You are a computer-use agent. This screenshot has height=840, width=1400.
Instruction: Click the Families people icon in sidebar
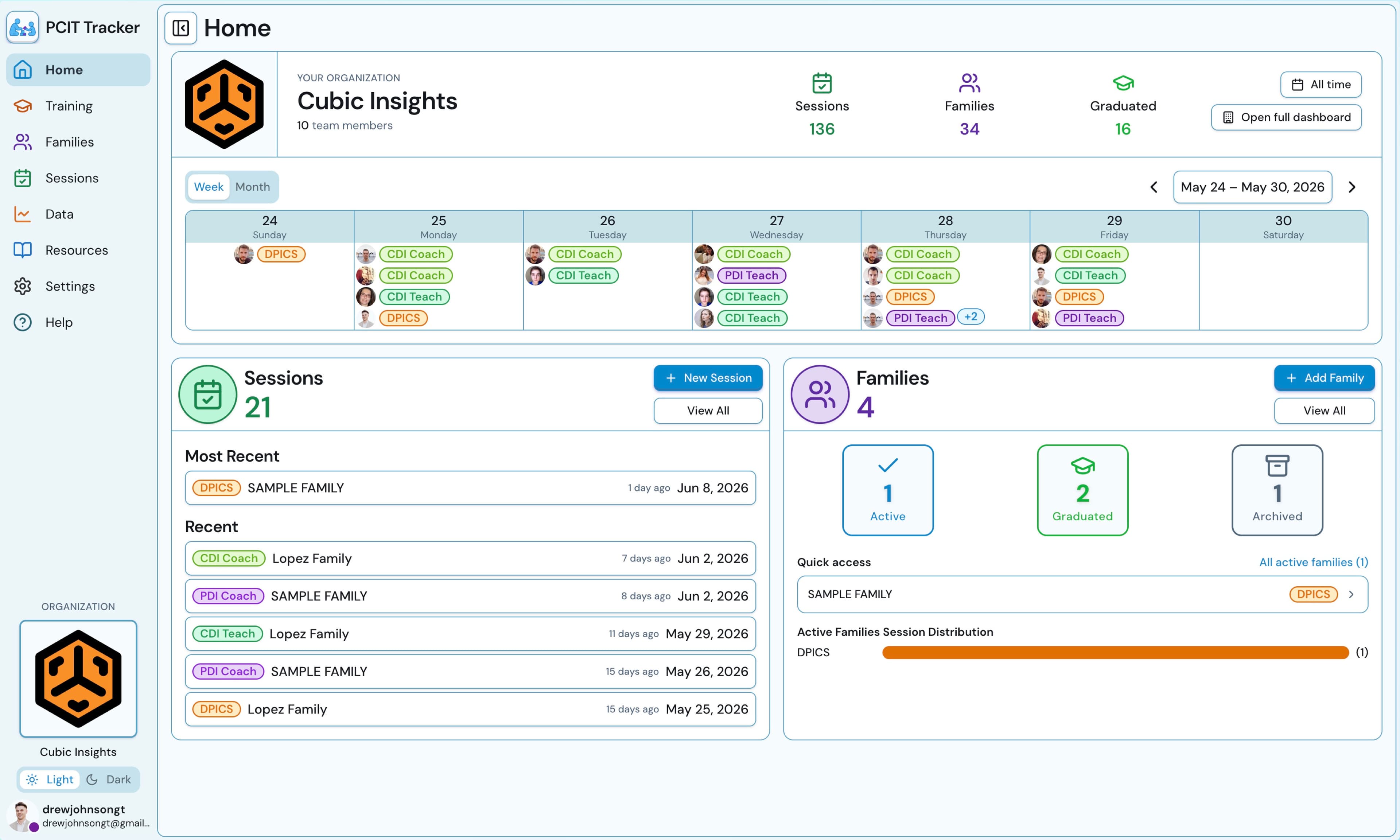coord(23,142)
